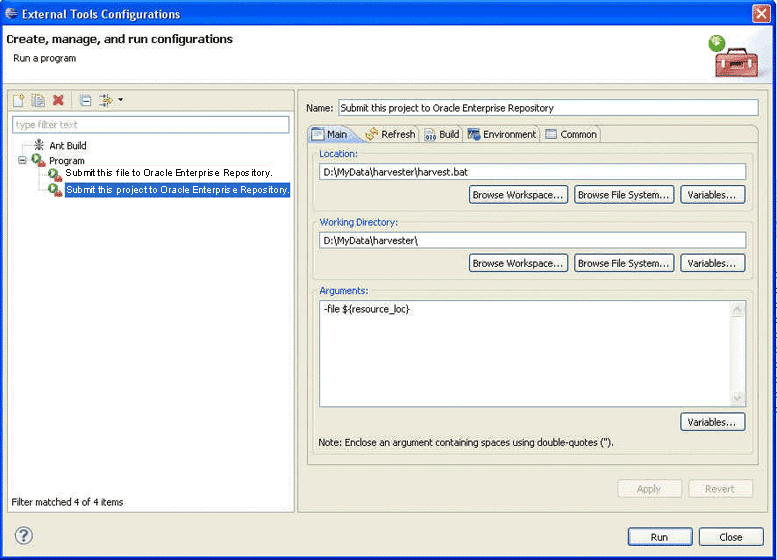This screenshot has height=560, width=777.
Task: Focus the 'type filter text' field
Action: (151, 125)
